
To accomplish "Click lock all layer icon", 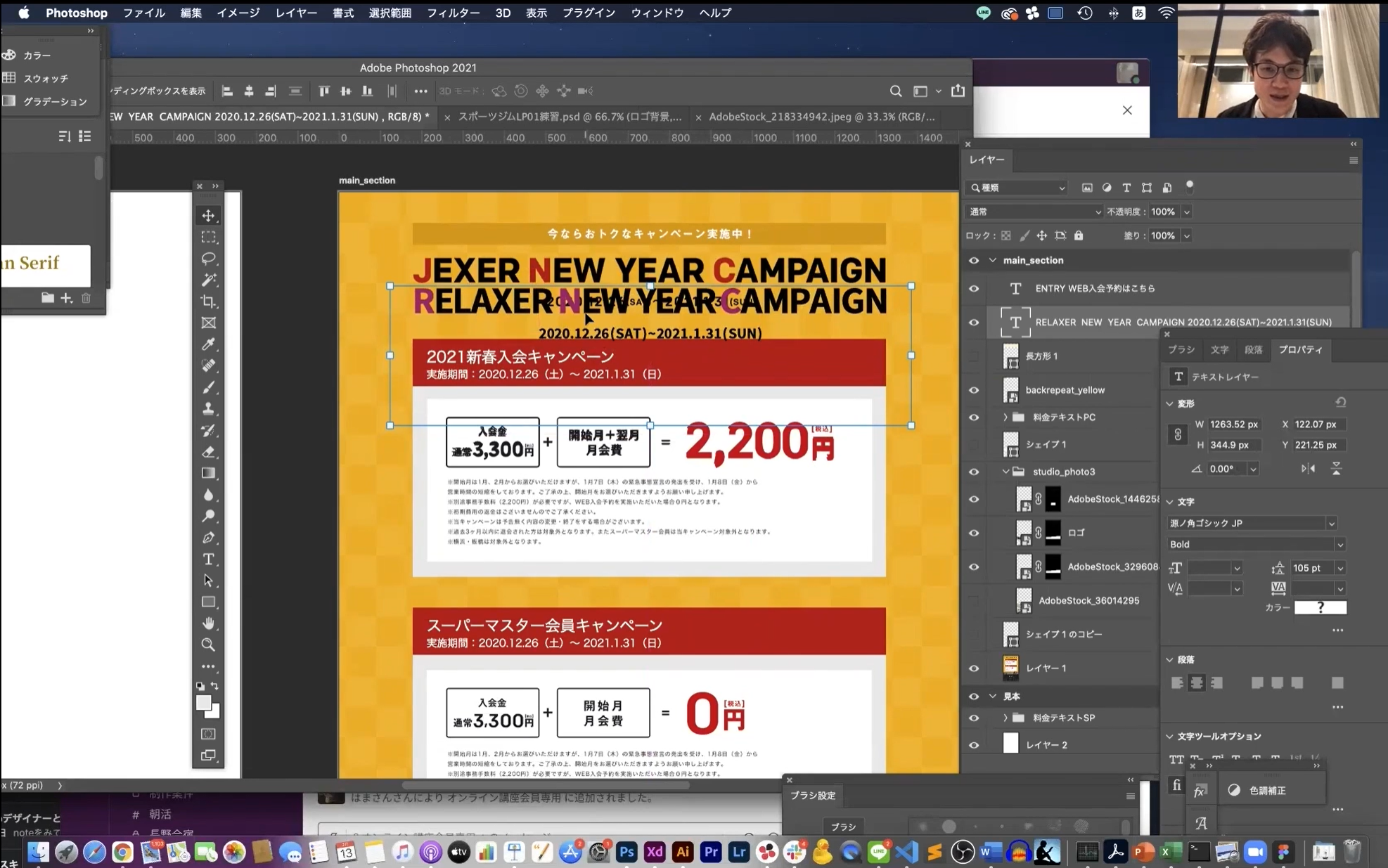I will click(x=1079, y=235).
